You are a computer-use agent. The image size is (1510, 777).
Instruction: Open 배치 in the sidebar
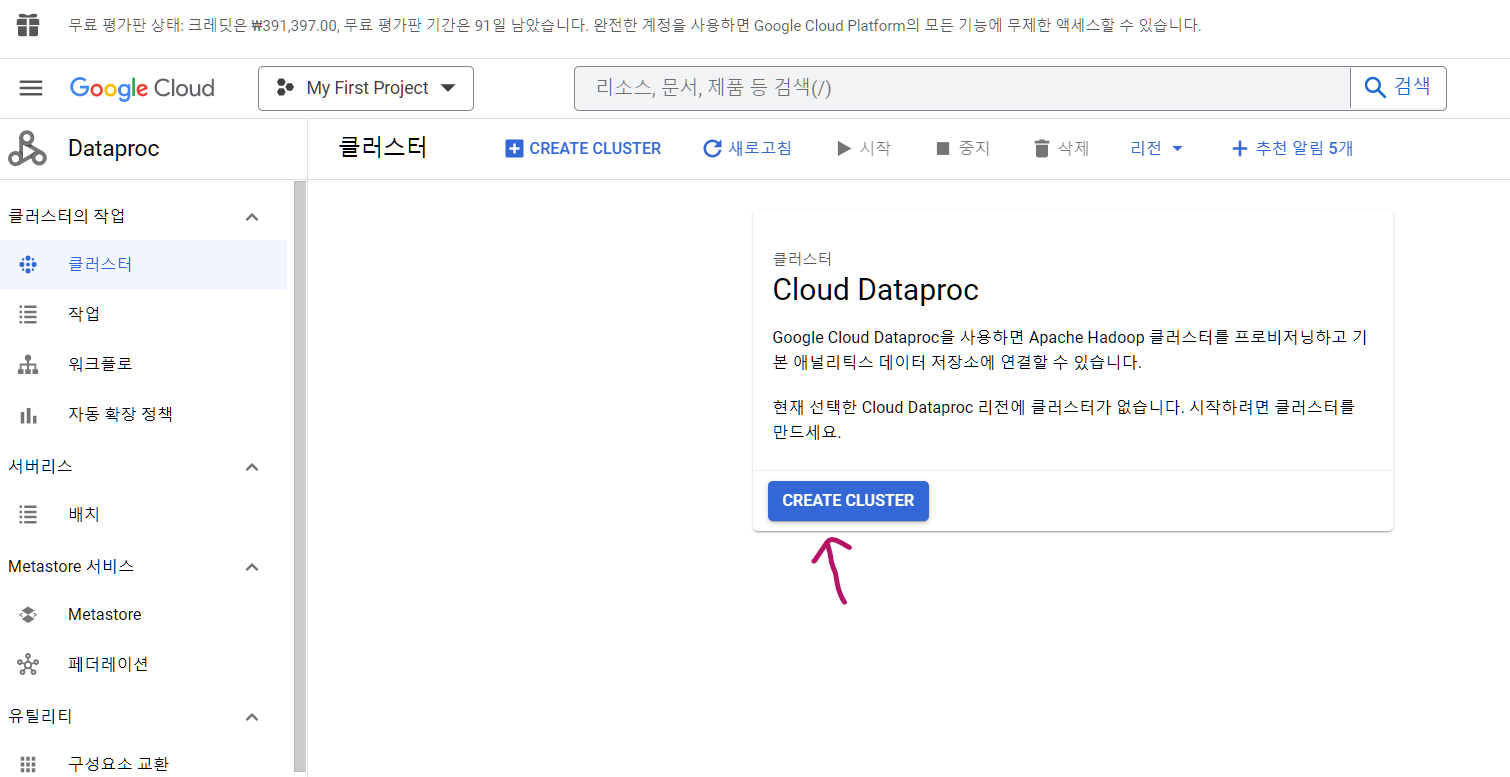click(144, 515)
